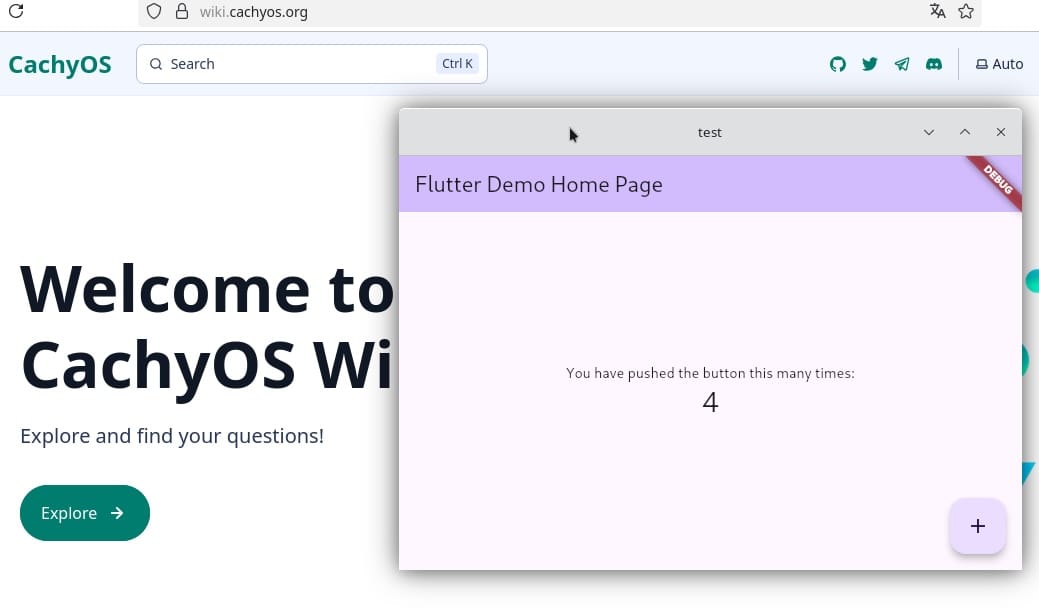Minimize the test window with down chevron
Screen dimensions: 1039x614
929,132
